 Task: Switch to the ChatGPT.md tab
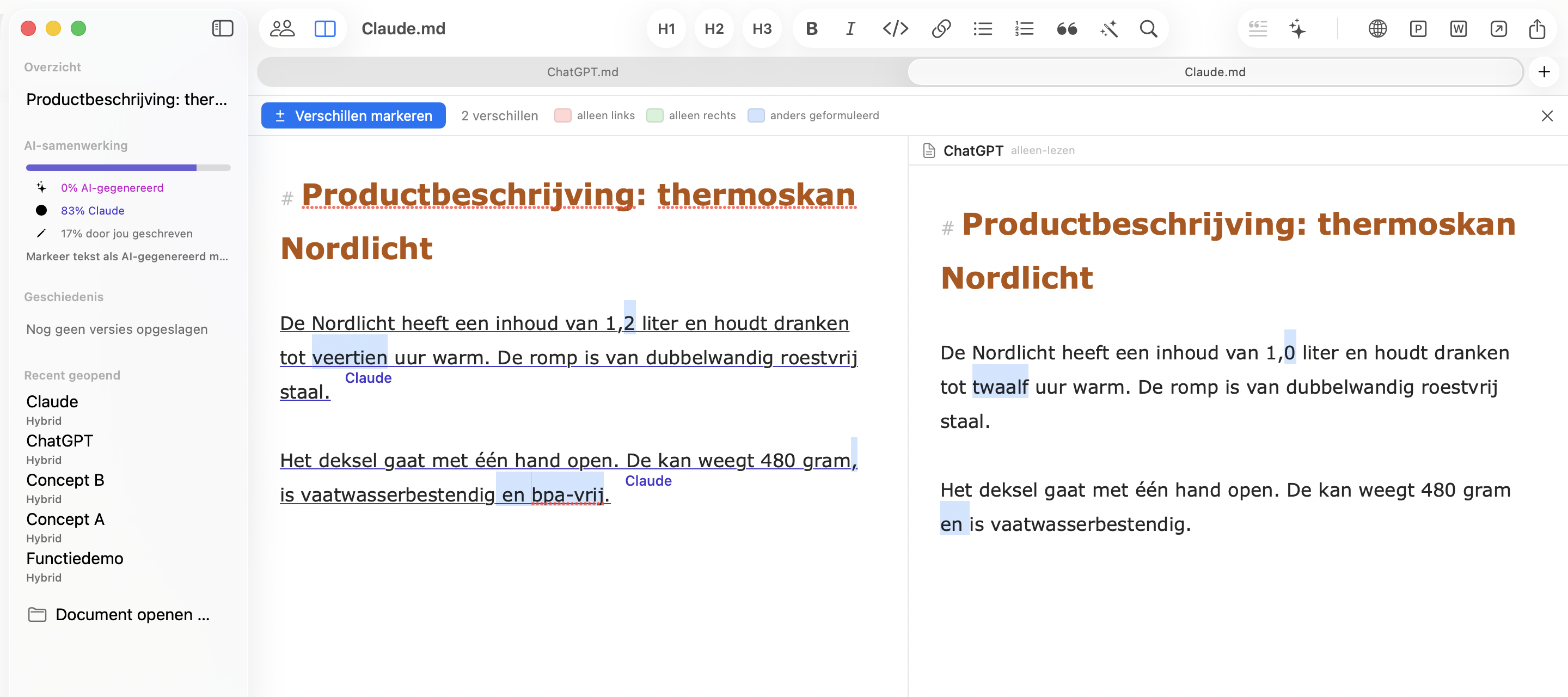pyautogui.click(x=583, y=72)
